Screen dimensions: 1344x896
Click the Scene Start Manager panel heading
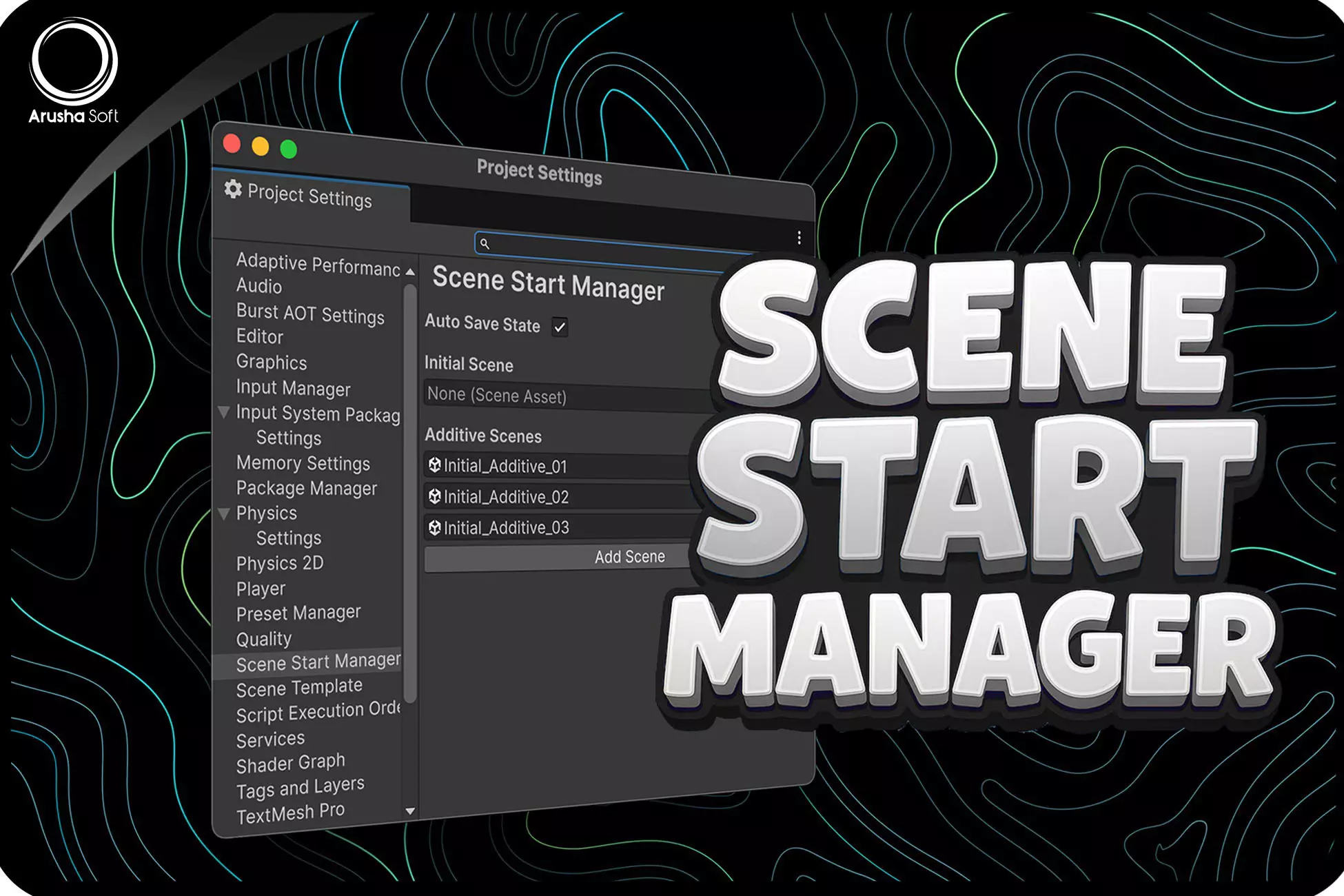[x=549, y=283]
